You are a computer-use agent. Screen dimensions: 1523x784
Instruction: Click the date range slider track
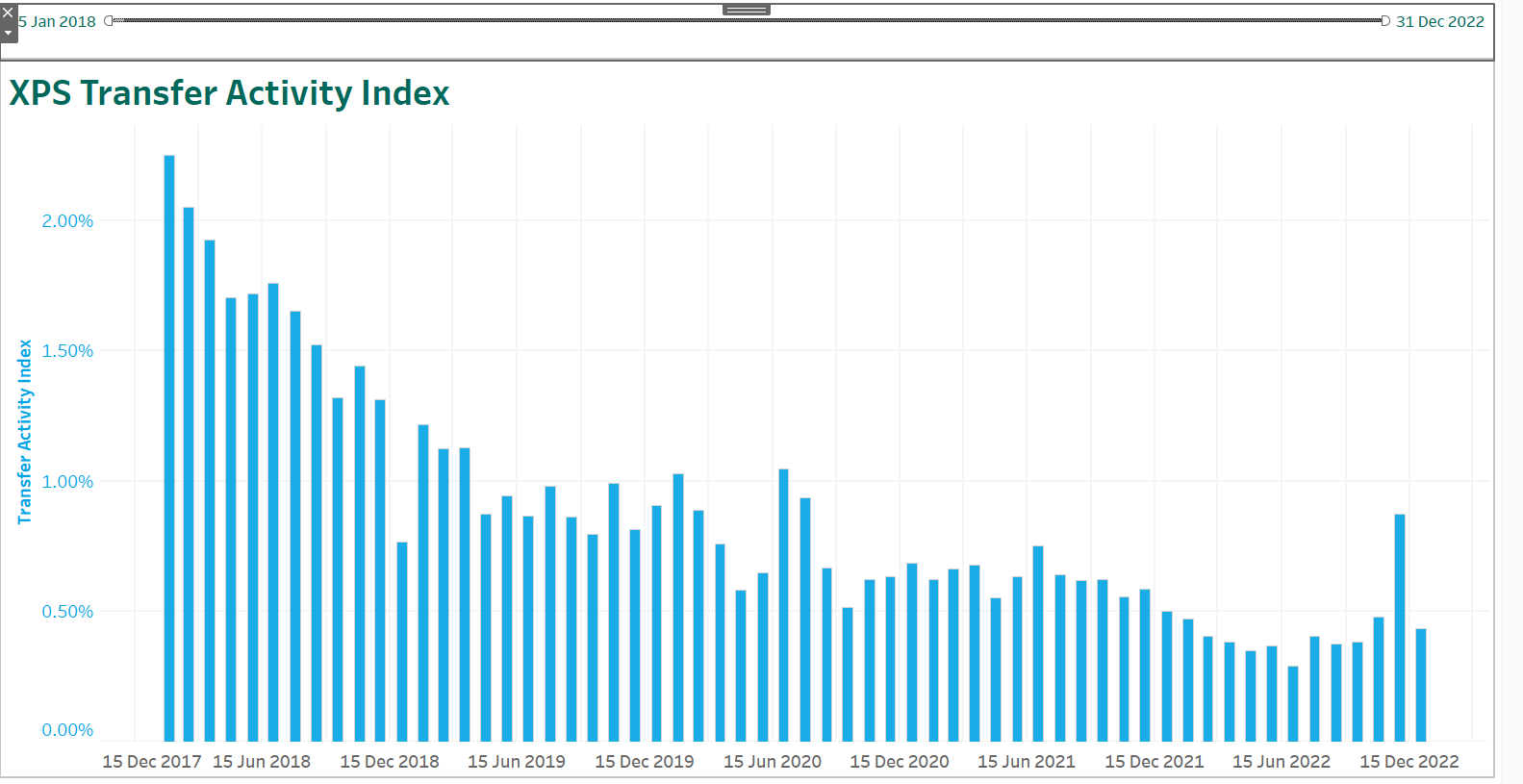[x=747, y=20]
